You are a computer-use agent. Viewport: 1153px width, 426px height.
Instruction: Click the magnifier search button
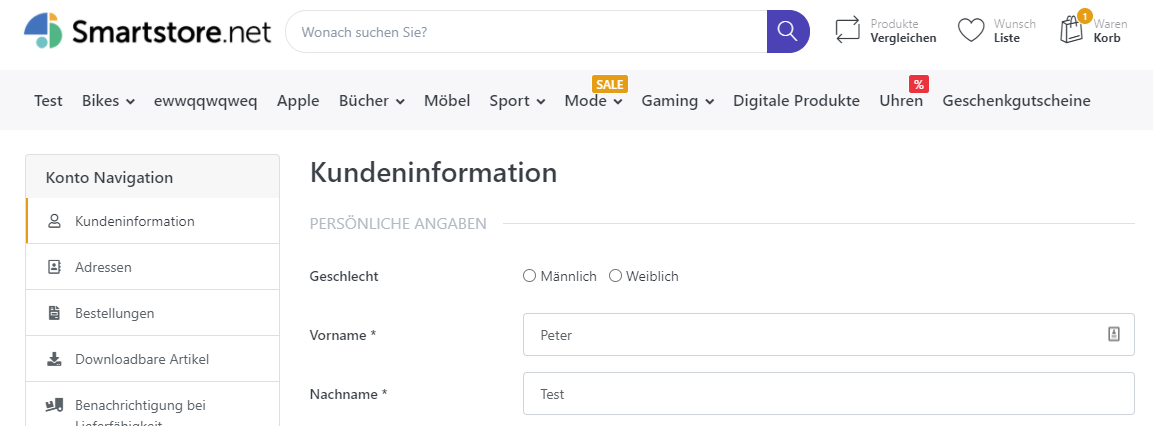788,32
